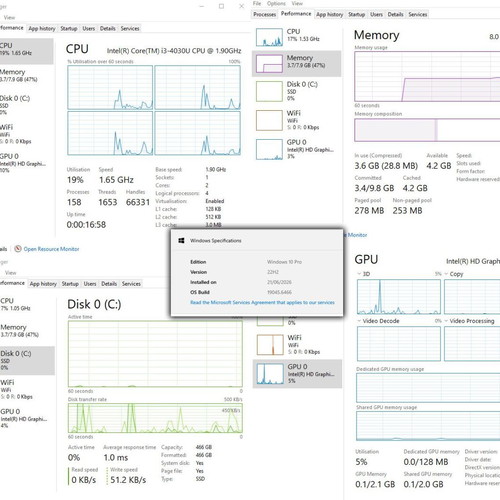The width and height of the screenshot is (500, 500).
Task: Select GPU 0 thumbnail in Memory window sidebar
Action: coord(269,149)
